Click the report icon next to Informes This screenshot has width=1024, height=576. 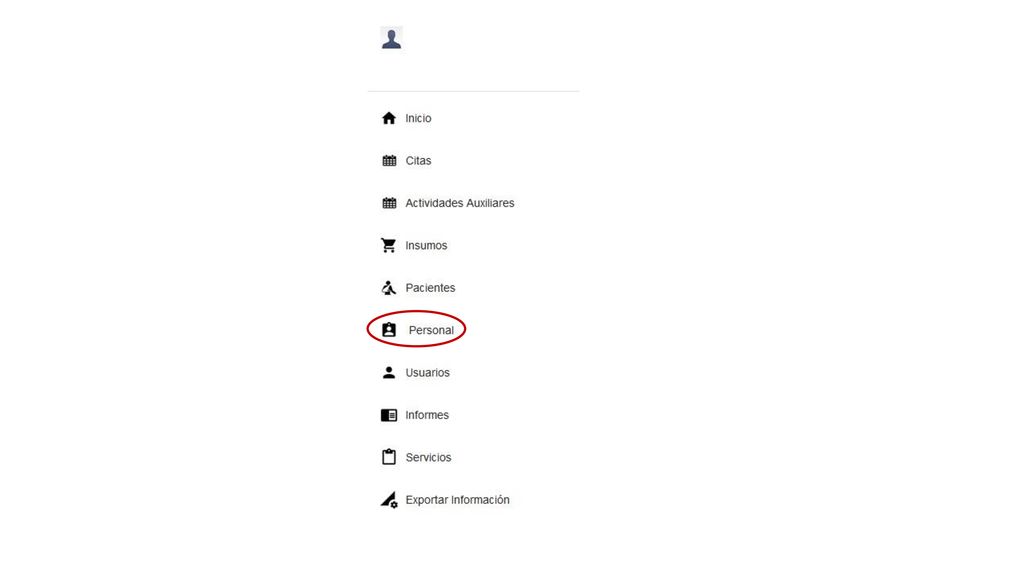(389, 415)
